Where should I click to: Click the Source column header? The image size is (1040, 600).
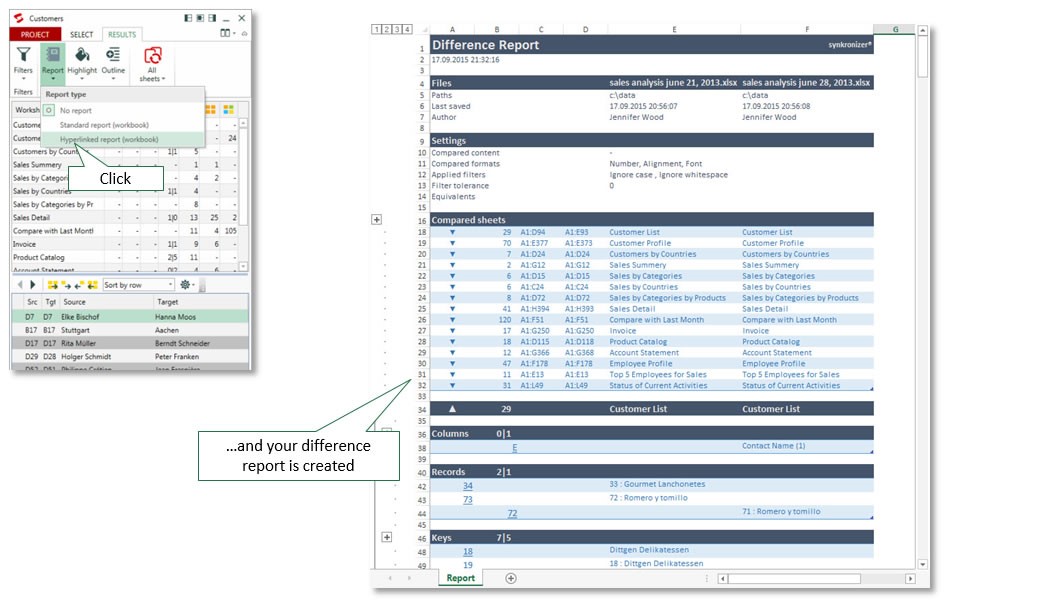(x=106, y=302)
